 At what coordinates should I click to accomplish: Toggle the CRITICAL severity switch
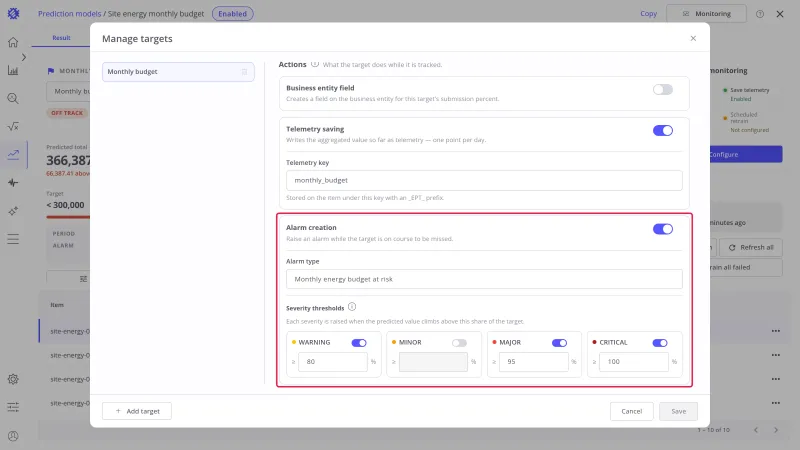point(660,343)
